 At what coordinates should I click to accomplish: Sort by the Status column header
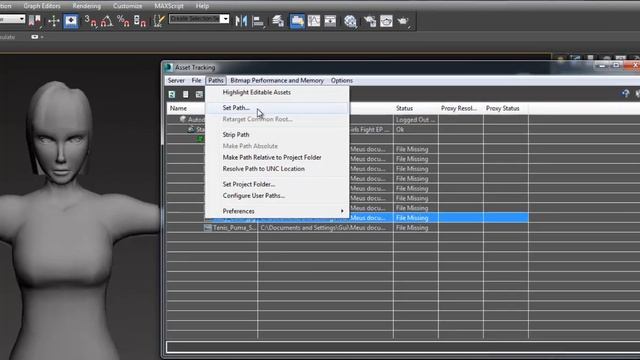point(416,108)
